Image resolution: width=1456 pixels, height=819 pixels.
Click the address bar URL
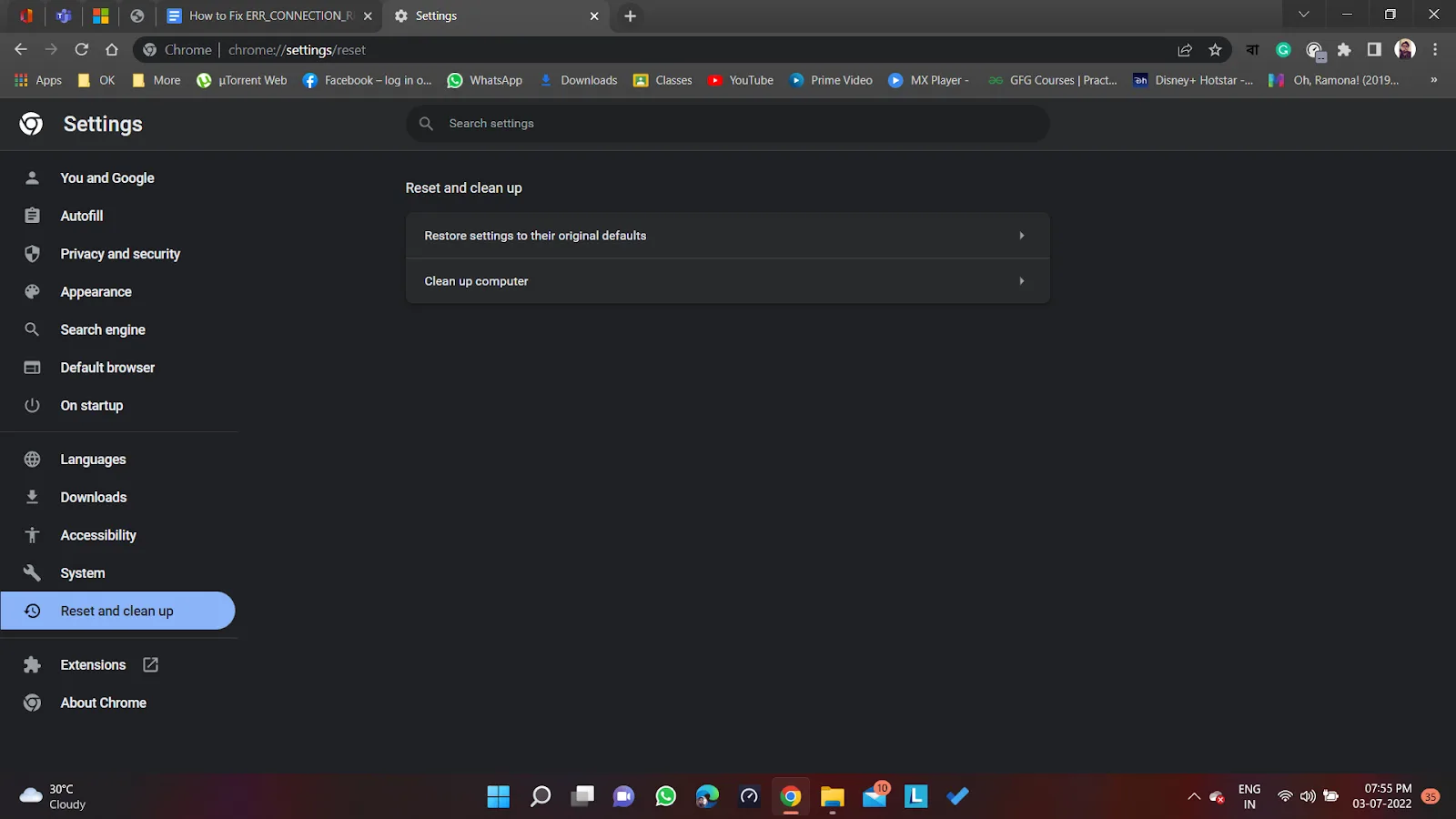click(297, 50)
